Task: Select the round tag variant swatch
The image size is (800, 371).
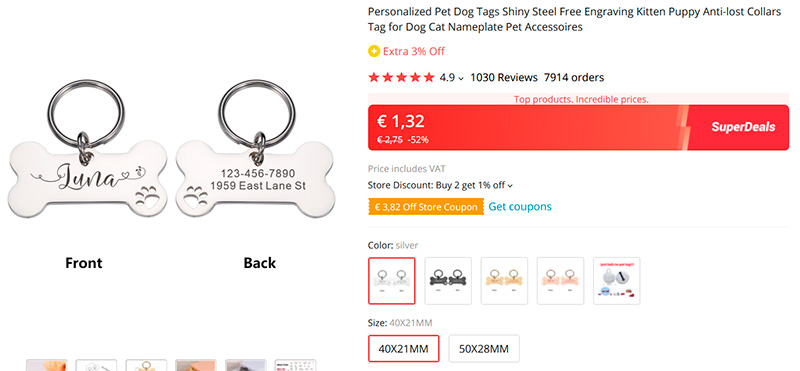Action: click(x=616, y=281)
